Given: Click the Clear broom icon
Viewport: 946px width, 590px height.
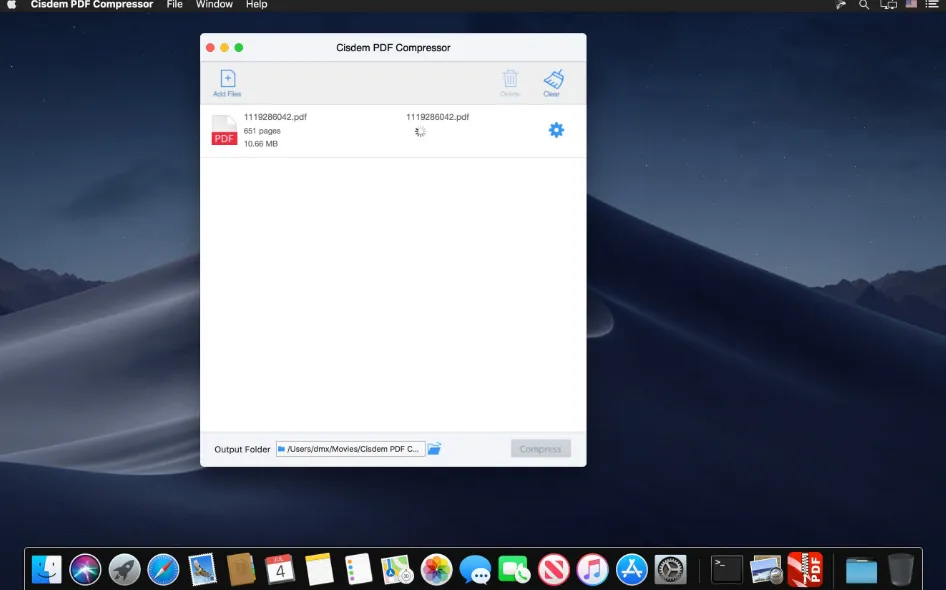Looking at the screenshot, I should click(x=553, y=83).
